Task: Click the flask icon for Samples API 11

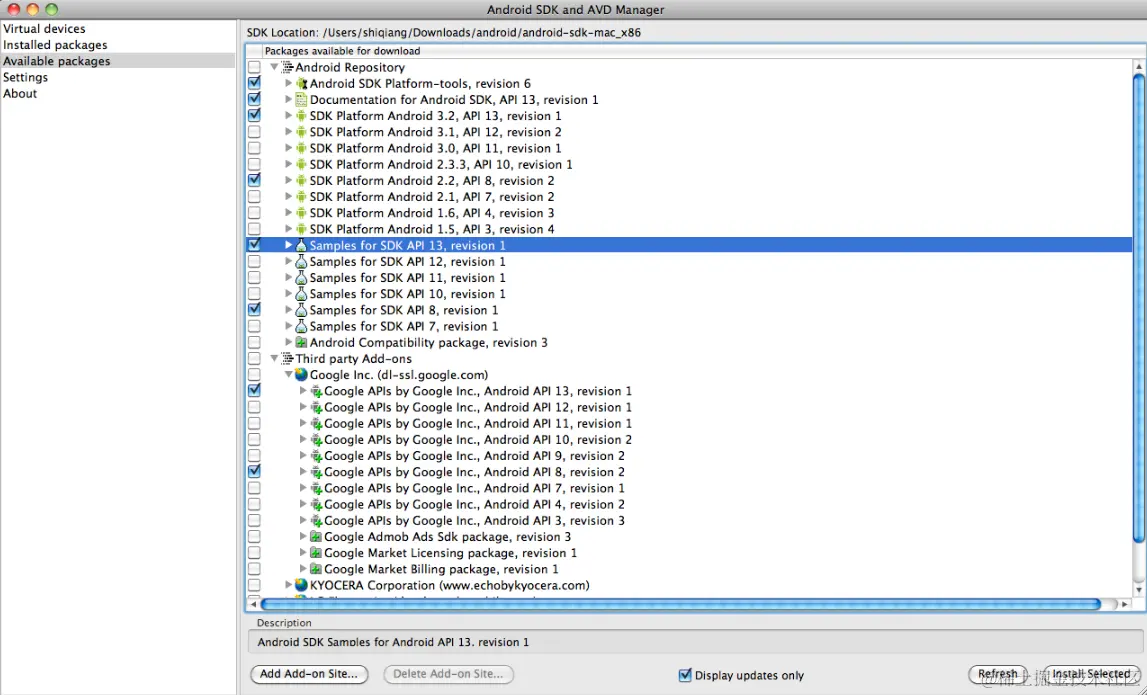Action: tap(301, 277)
